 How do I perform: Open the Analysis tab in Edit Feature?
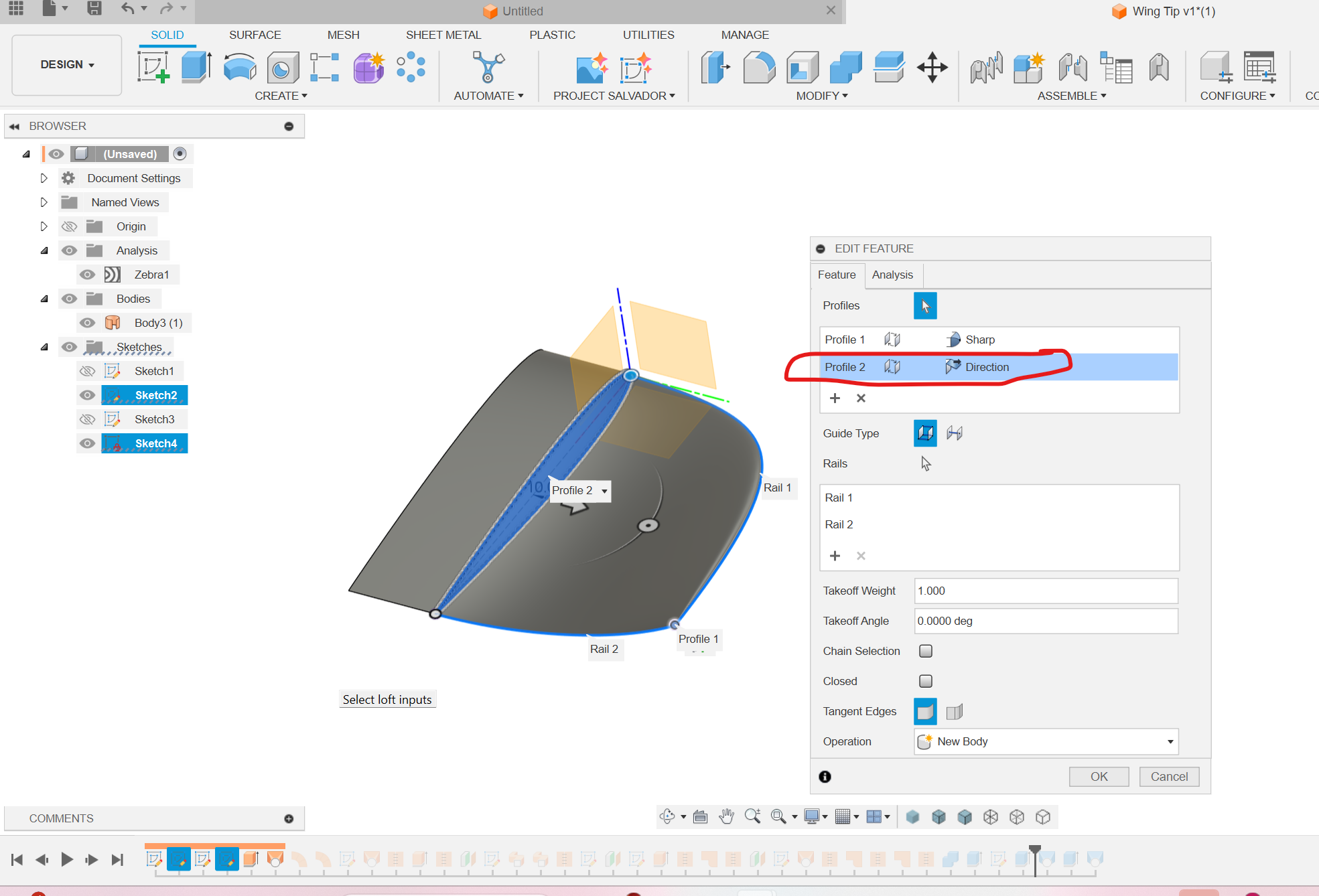892,275
